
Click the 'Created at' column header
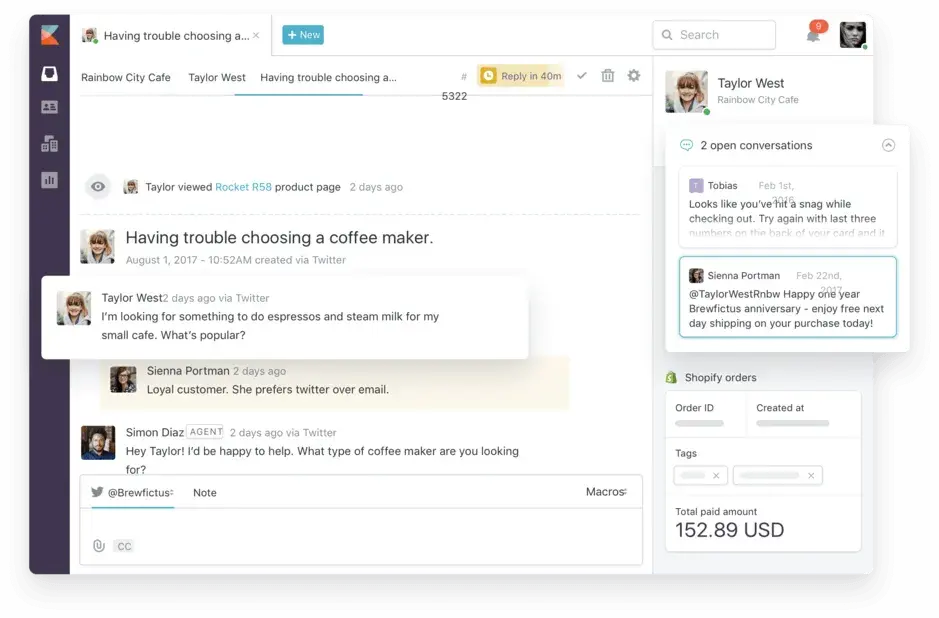(780, 408)
